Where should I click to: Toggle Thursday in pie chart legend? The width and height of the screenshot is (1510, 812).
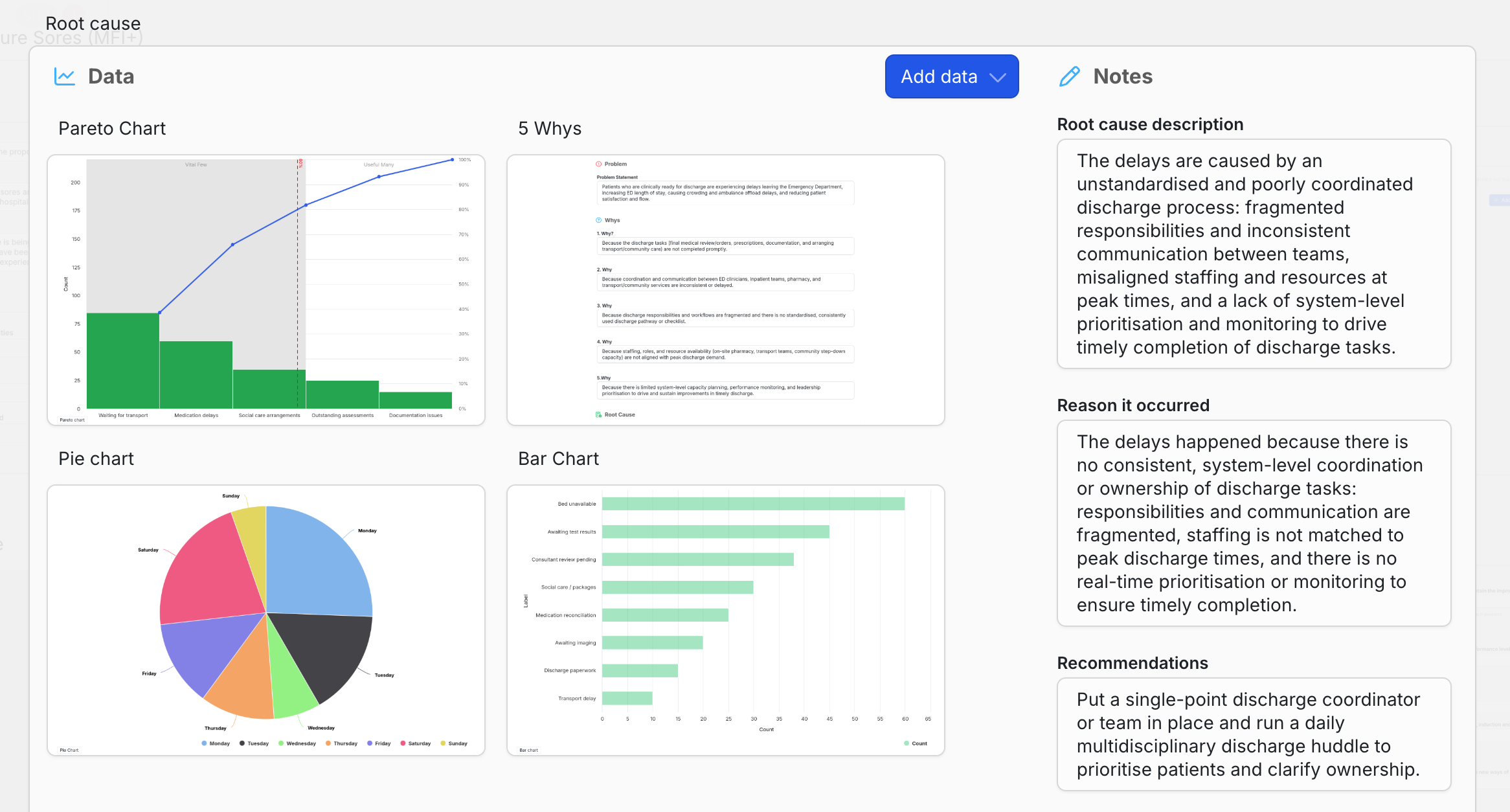click(x=341, y=743)
